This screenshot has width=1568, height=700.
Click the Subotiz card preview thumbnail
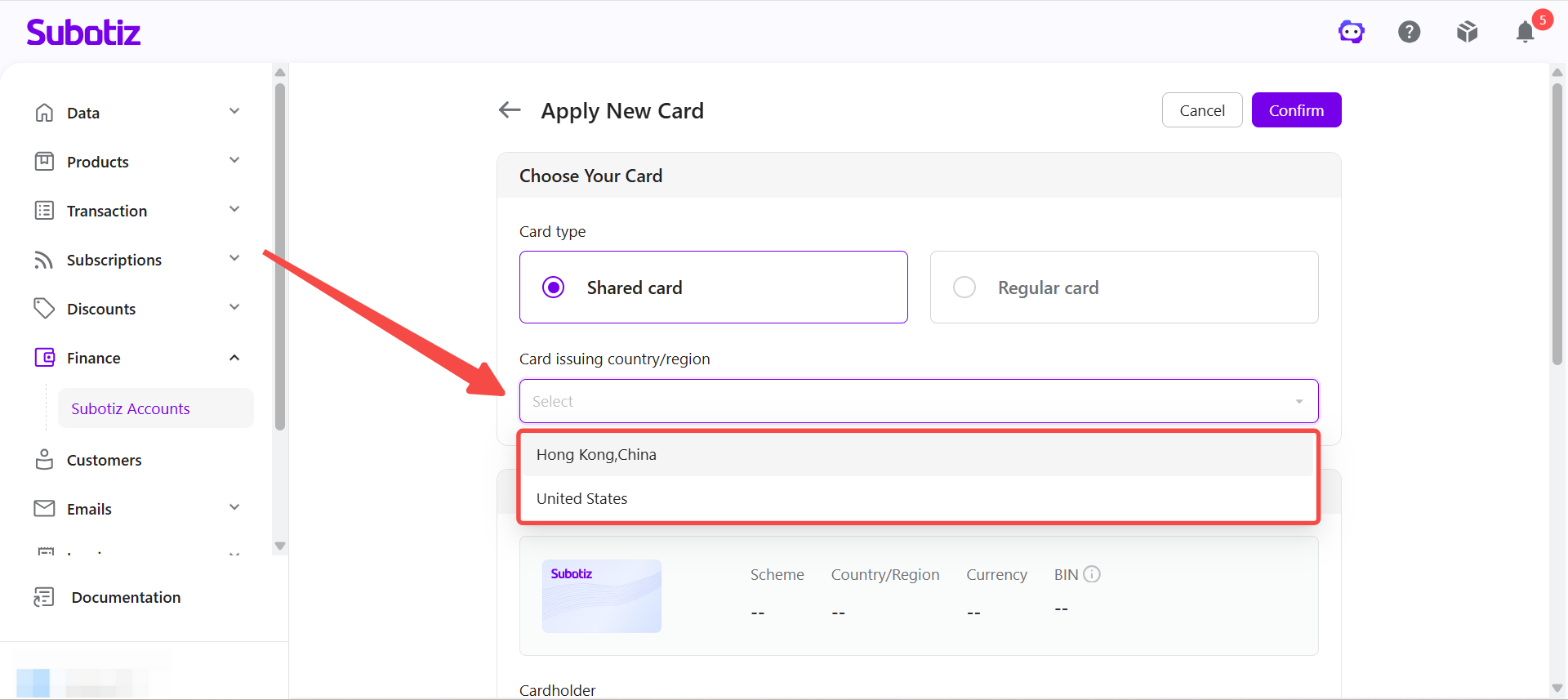coord(602,596)
